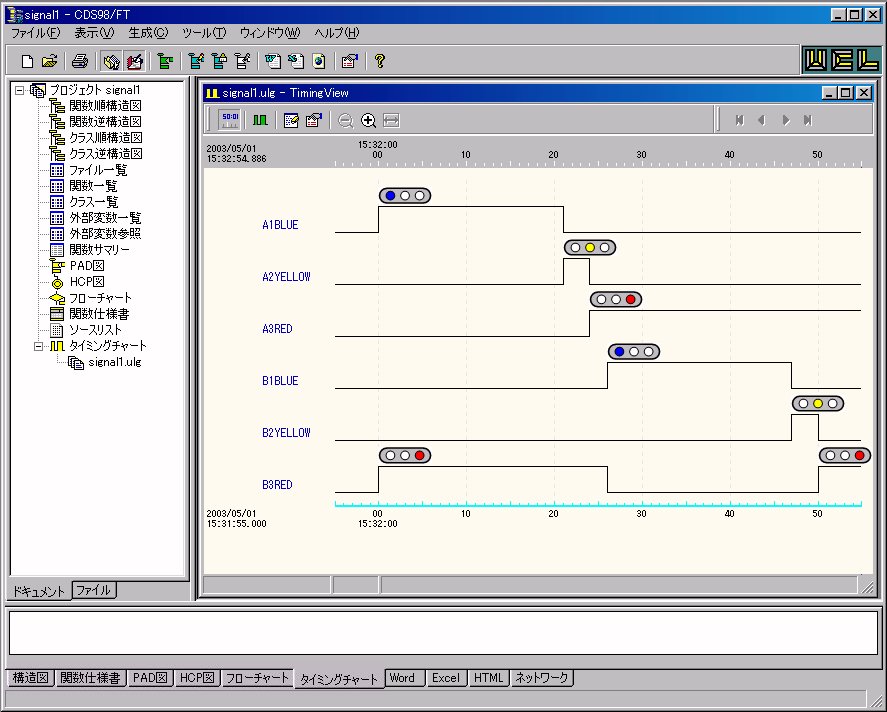Zoom in using the magnifier plus icon
Screen dimensions: 887x712
(x=368, y=120)
